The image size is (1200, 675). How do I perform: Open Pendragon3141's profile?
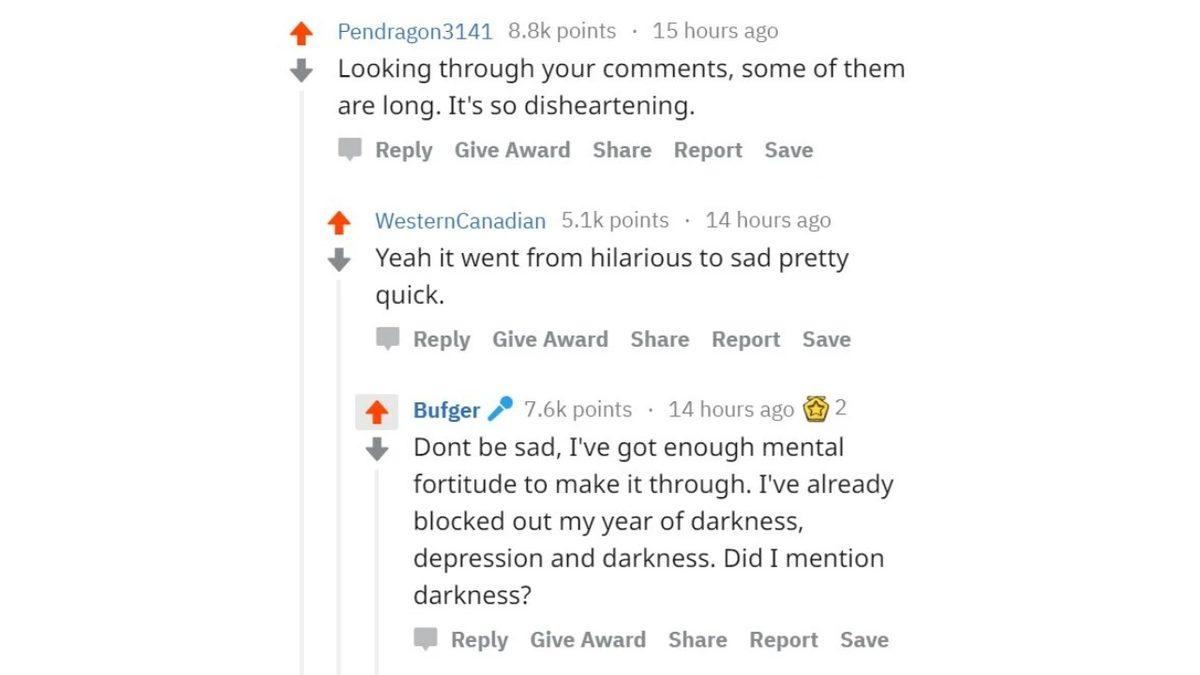pos(415,30)
